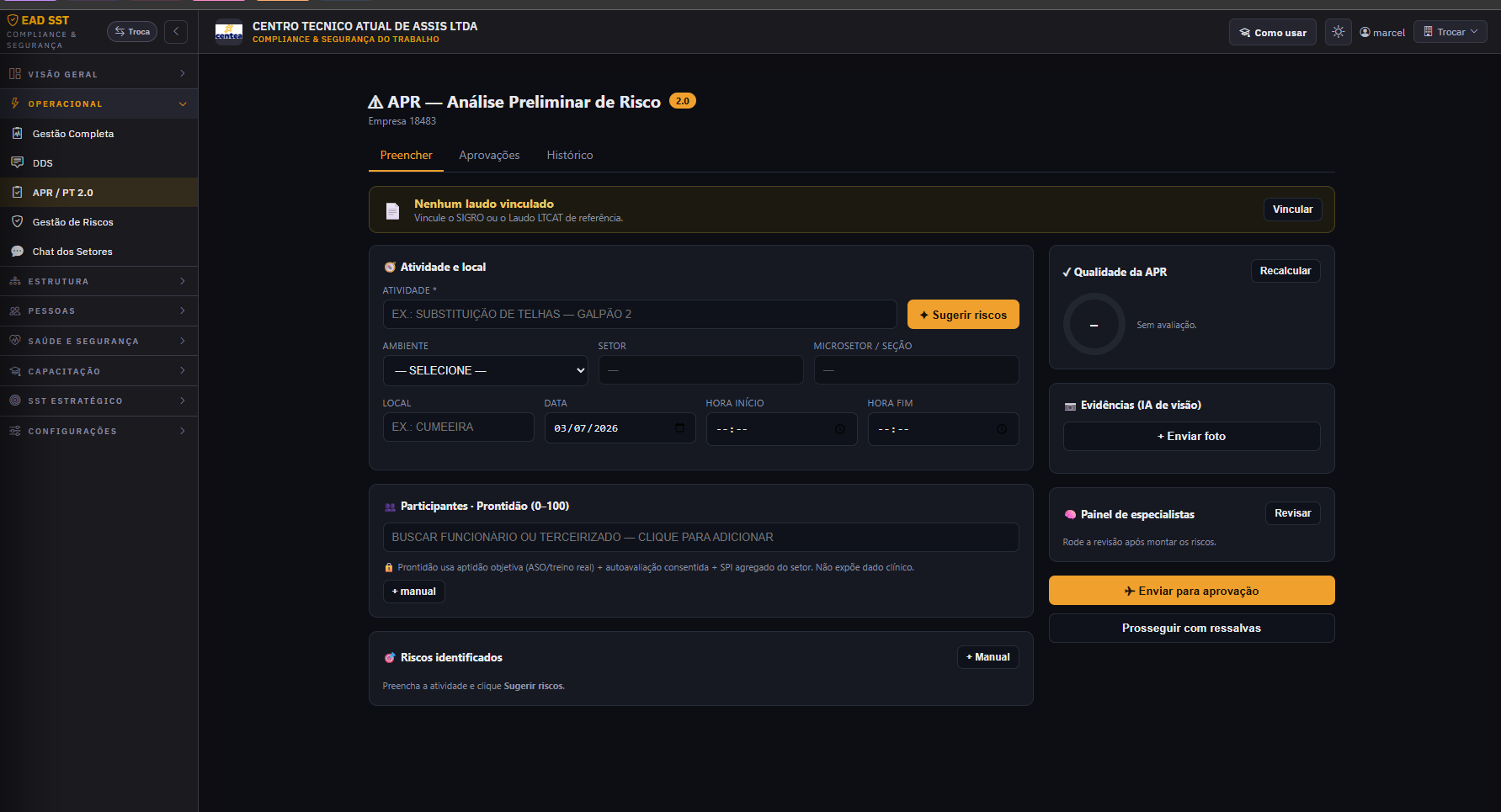Click the Sugerir riscos button
Viewport: 1501px width, 812px height.
963,315
